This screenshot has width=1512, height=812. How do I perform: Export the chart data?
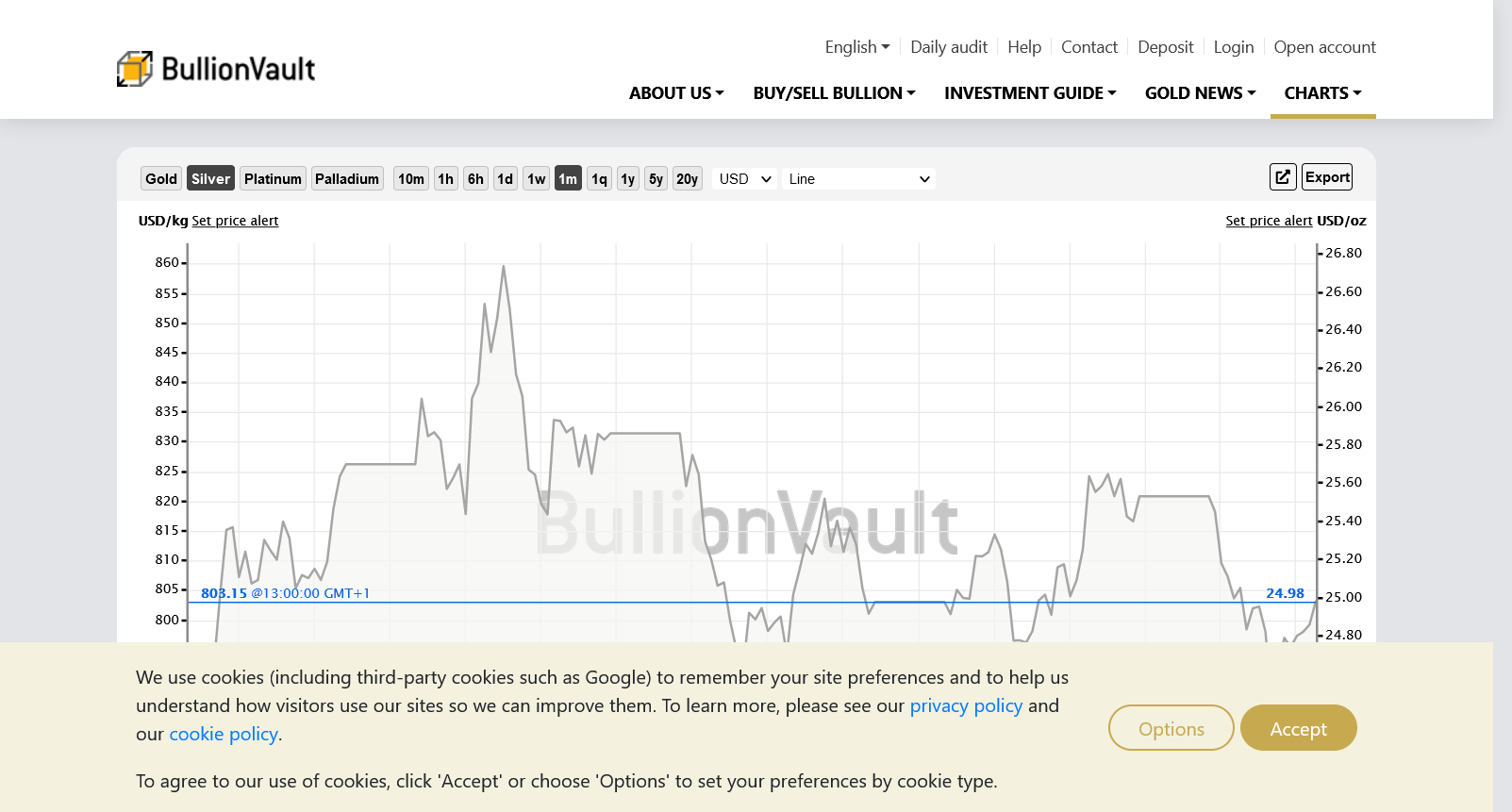coord(1327,177)
